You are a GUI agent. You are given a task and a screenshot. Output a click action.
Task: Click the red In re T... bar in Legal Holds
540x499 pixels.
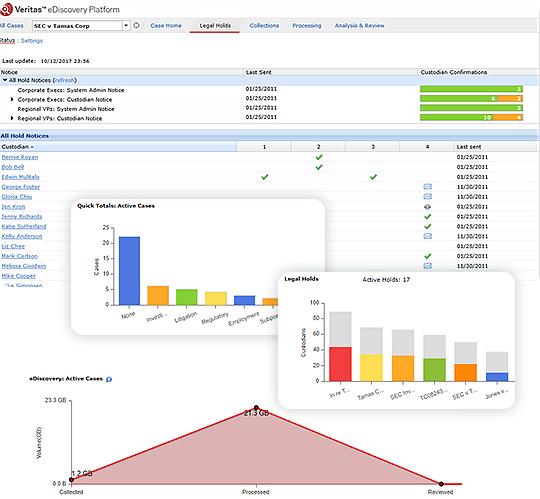pos(340,364)
